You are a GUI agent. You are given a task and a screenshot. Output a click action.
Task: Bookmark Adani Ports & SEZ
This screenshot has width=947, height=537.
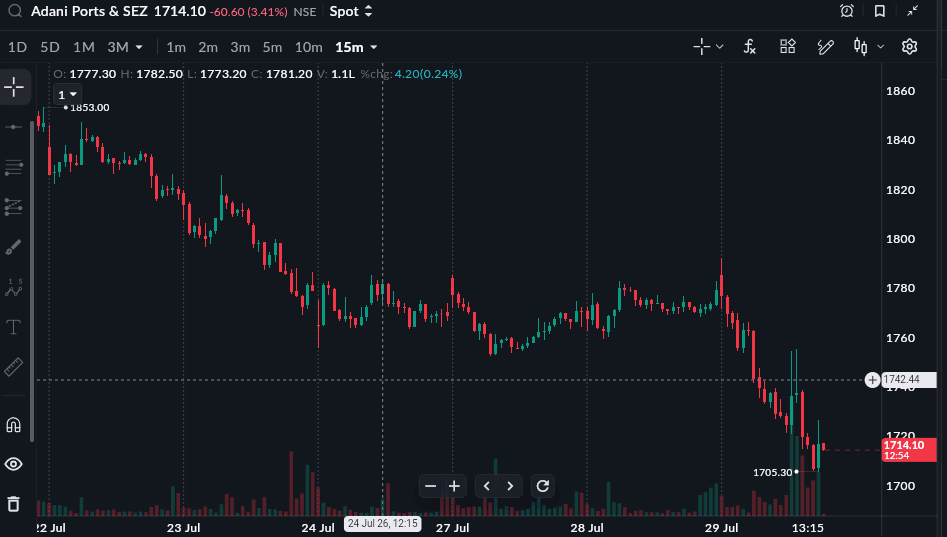tap(880, 11)
